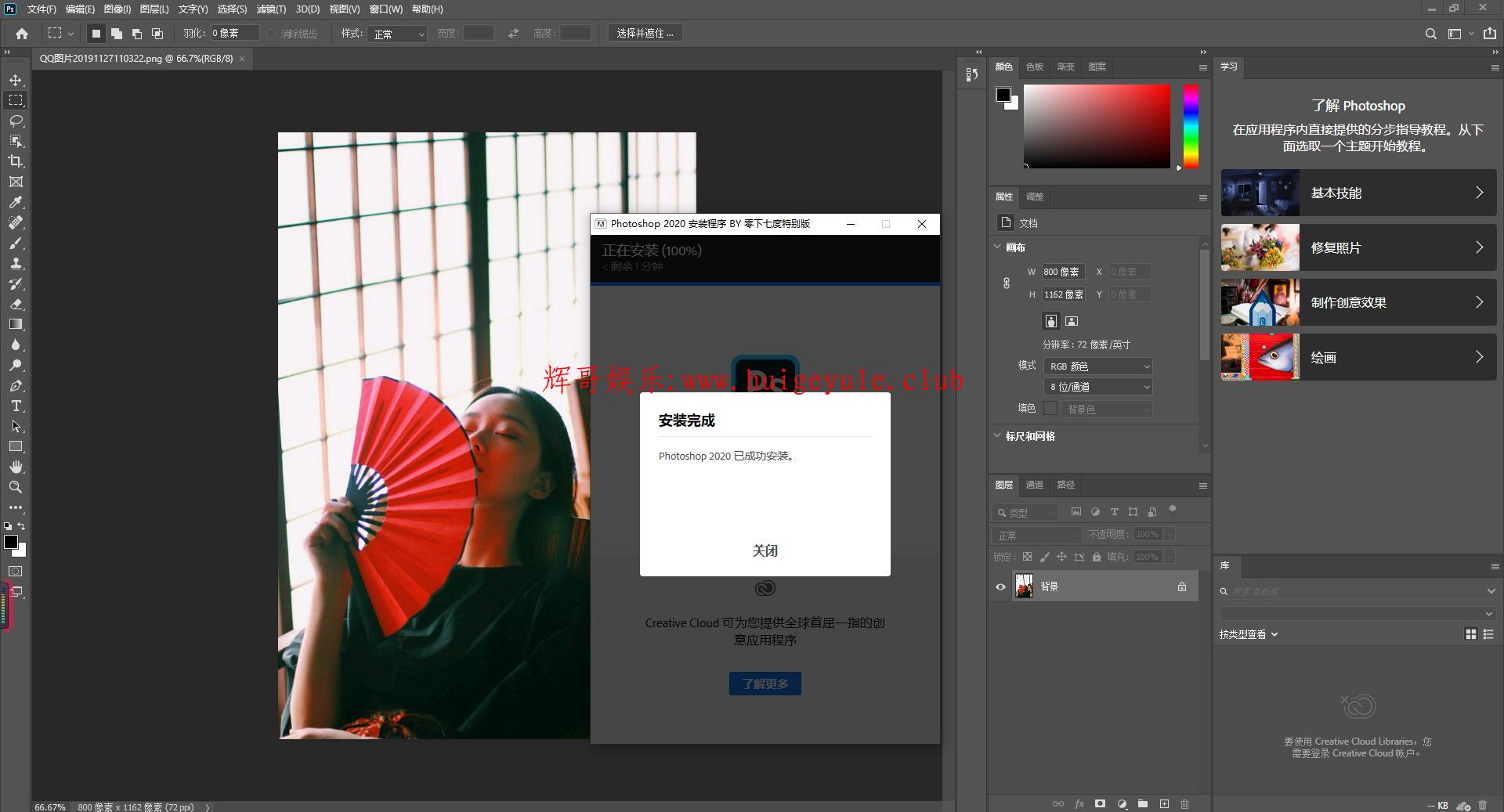Open the 文件(F) menu
Image resolution: width=1504 pixels, height=812 pixels.
point(42,9)
